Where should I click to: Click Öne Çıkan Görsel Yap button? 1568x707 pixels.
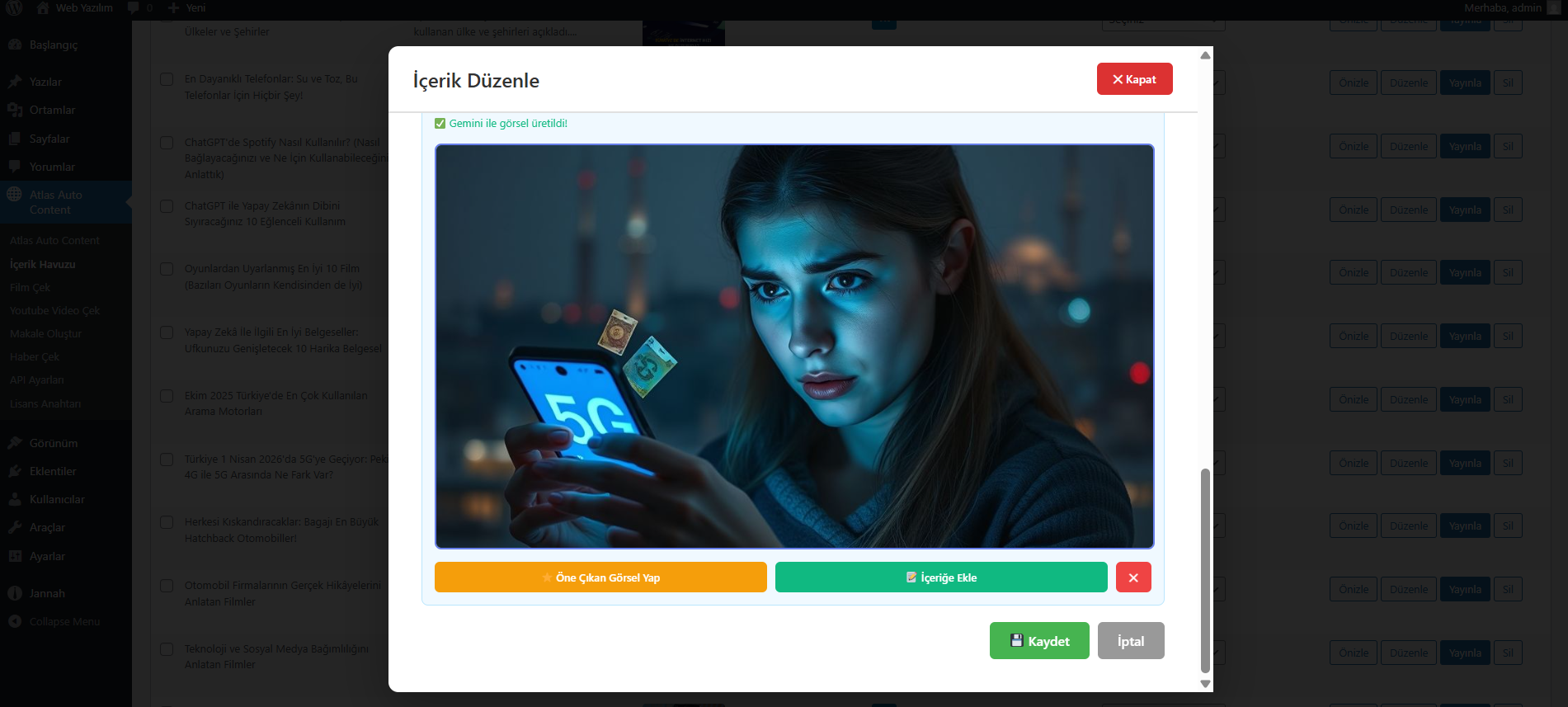click(600, 577)
